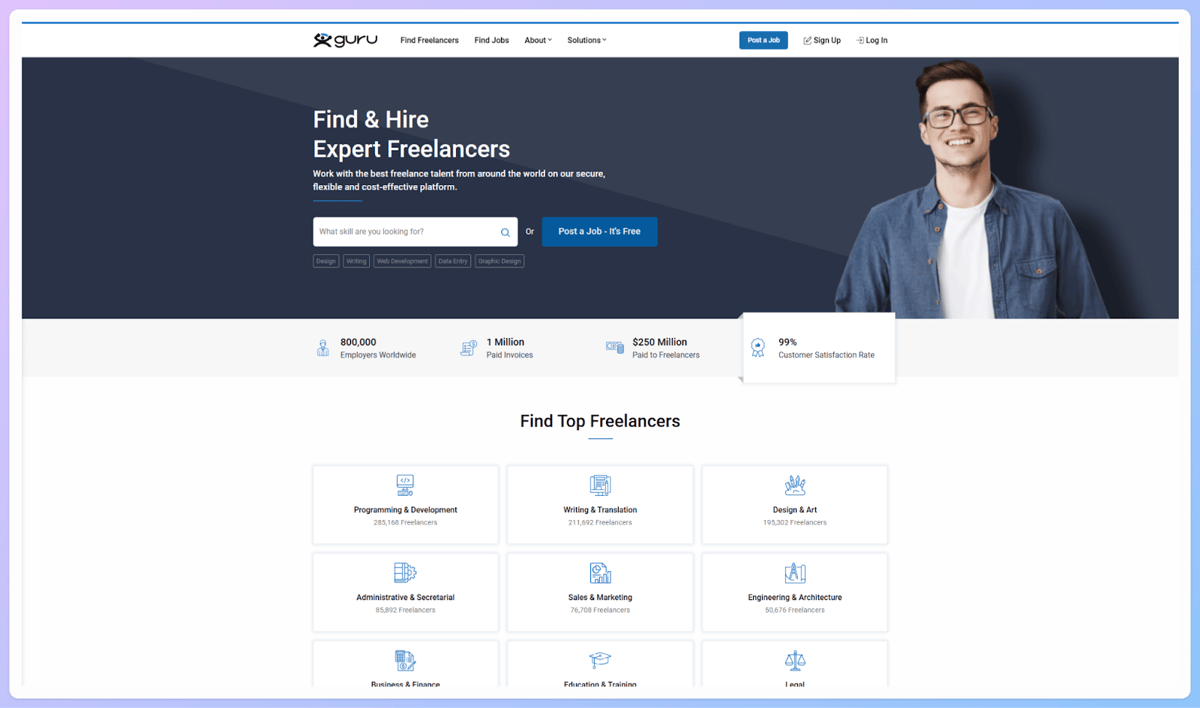Choose the Engineering & Architecture icon
Image resolution: width=1200 pixels, height=708 pixels.
(795, 573)
